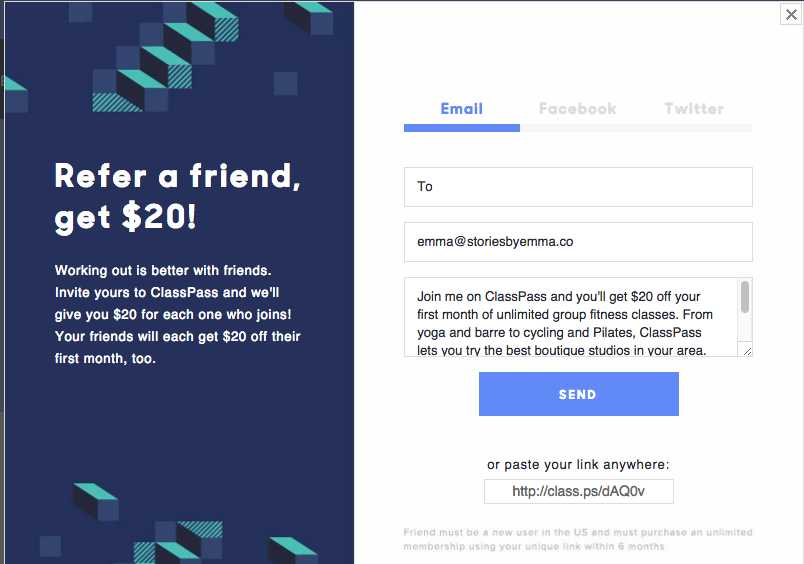The image size is (804, 564).
Task: Switch to the Facebook tab
Action: (577, 109)
